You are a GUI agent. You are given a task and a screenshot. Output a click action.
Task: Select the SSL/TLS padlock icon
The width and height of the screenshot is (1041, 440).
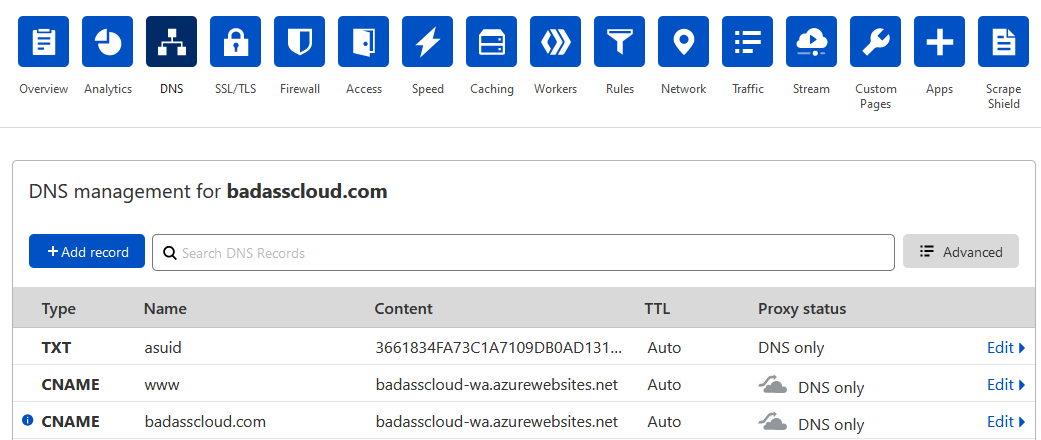pos(236,42)
